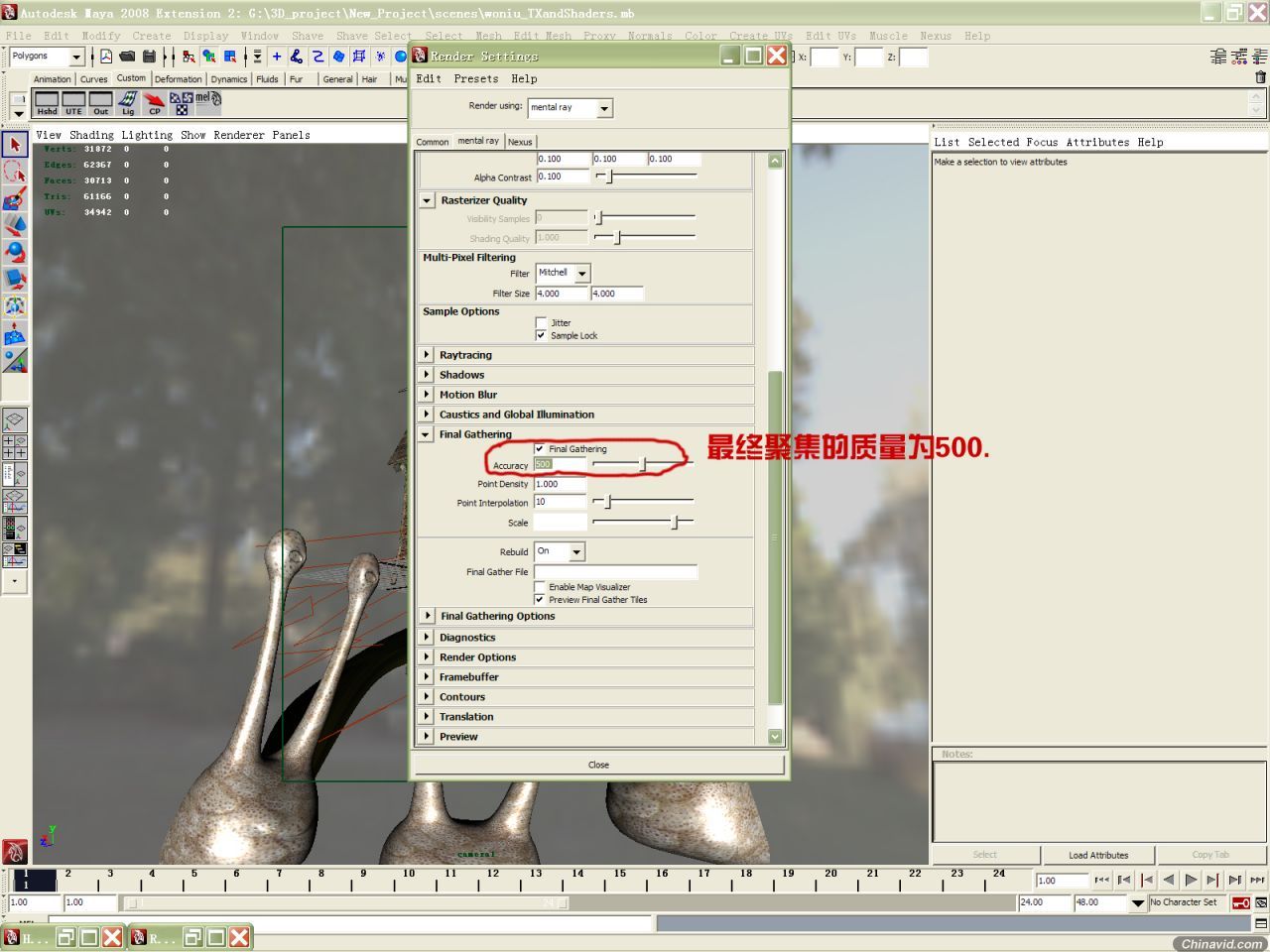Switch to single perspective view layout

point(14,420)
